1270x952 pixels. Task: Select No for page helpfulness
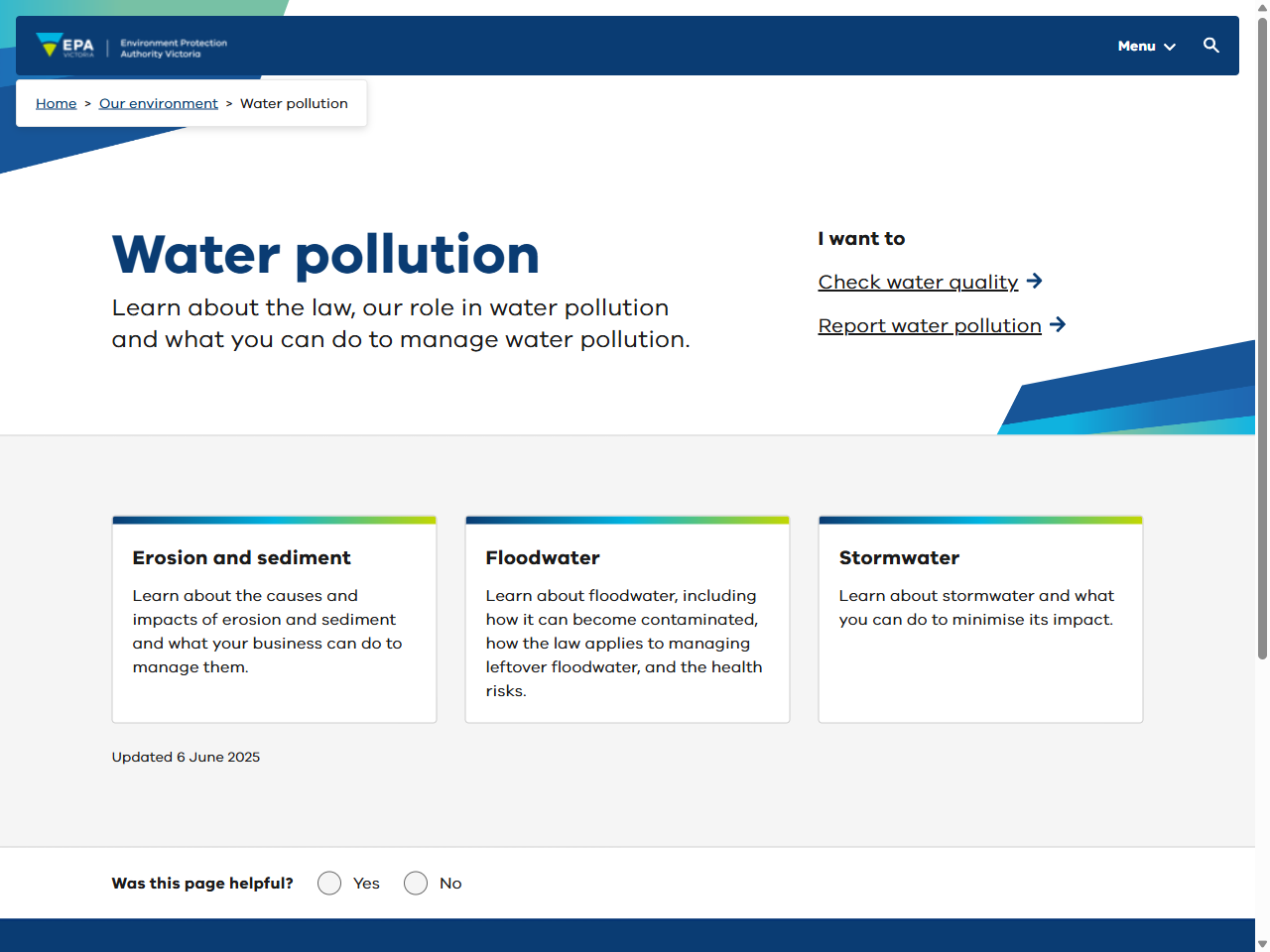click(416, 883)
